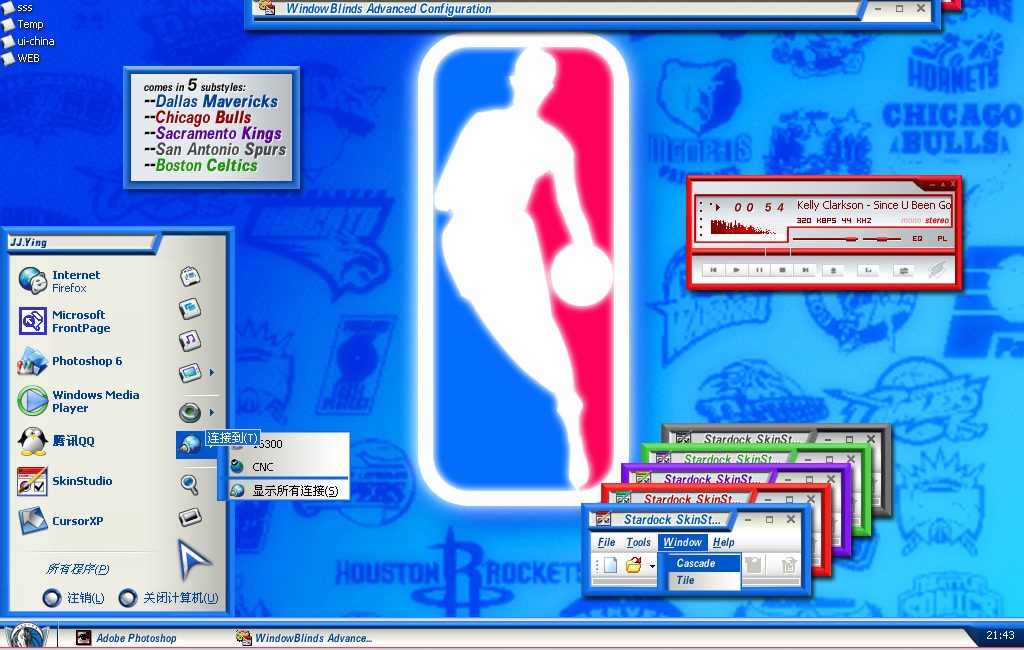Click the 注销(L) log off button
This screenshot has width=1024, height=650.
click(73, 598)
